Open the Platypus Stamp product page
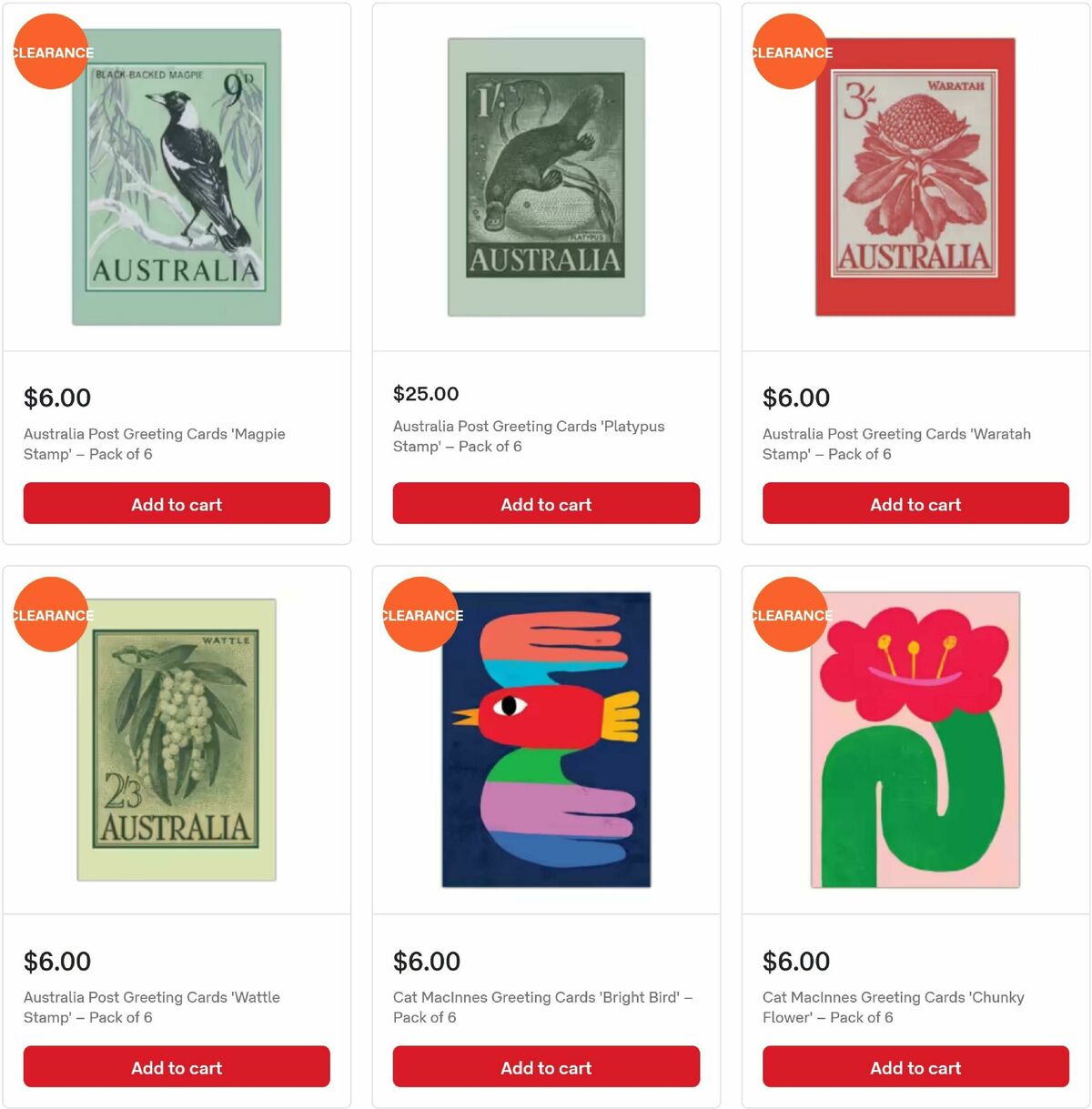This screenshot has height=1109, width=1092. 528,436
